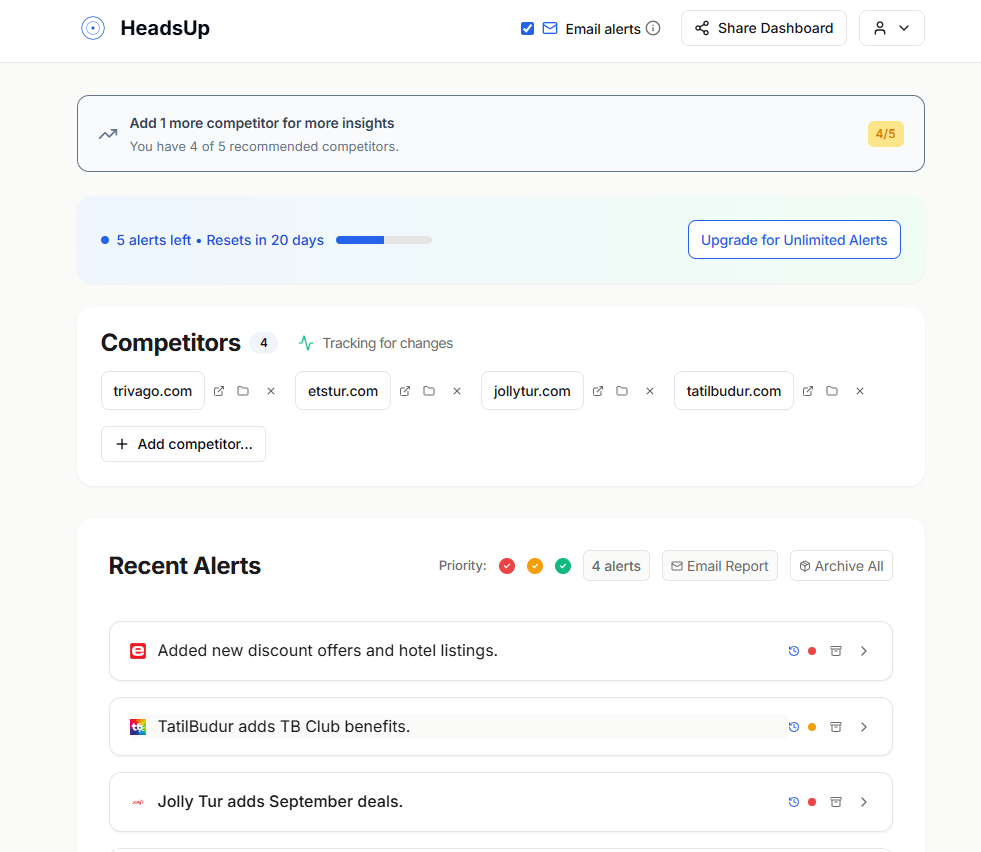Click the Add competitor input field

tap(183, 444)
